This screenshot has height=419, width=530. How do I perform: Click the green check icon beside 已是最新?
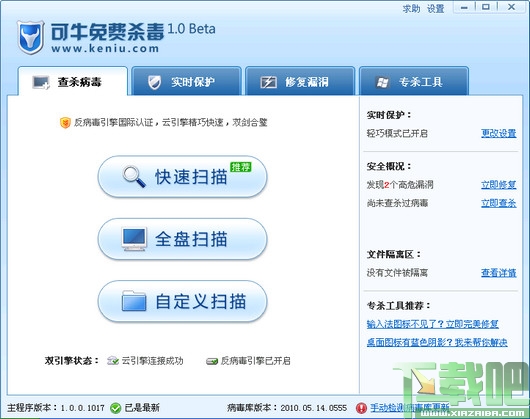(115, 408)
